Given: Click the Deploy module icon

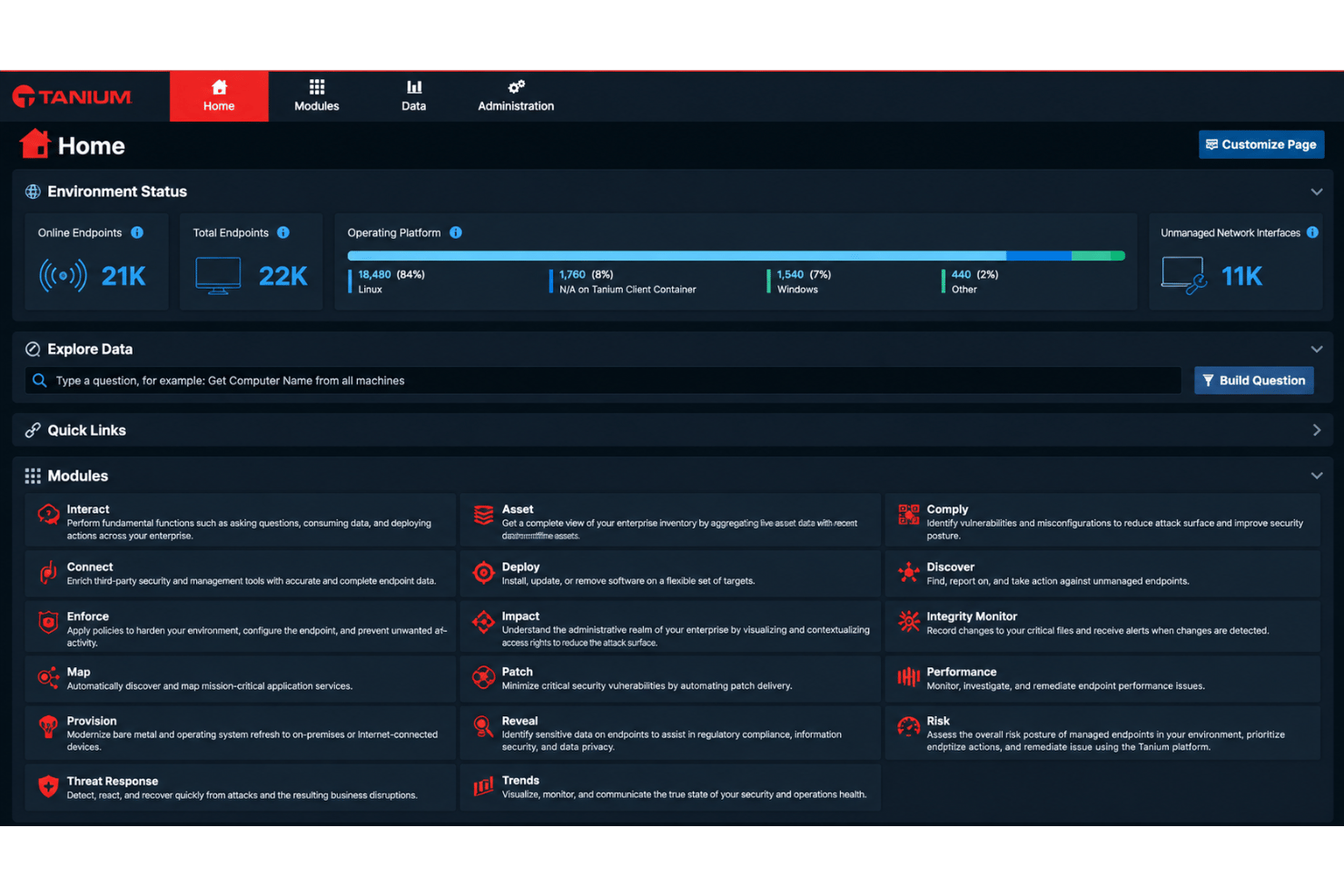Looking at the screenshot, I should click(x=483, y=572).
